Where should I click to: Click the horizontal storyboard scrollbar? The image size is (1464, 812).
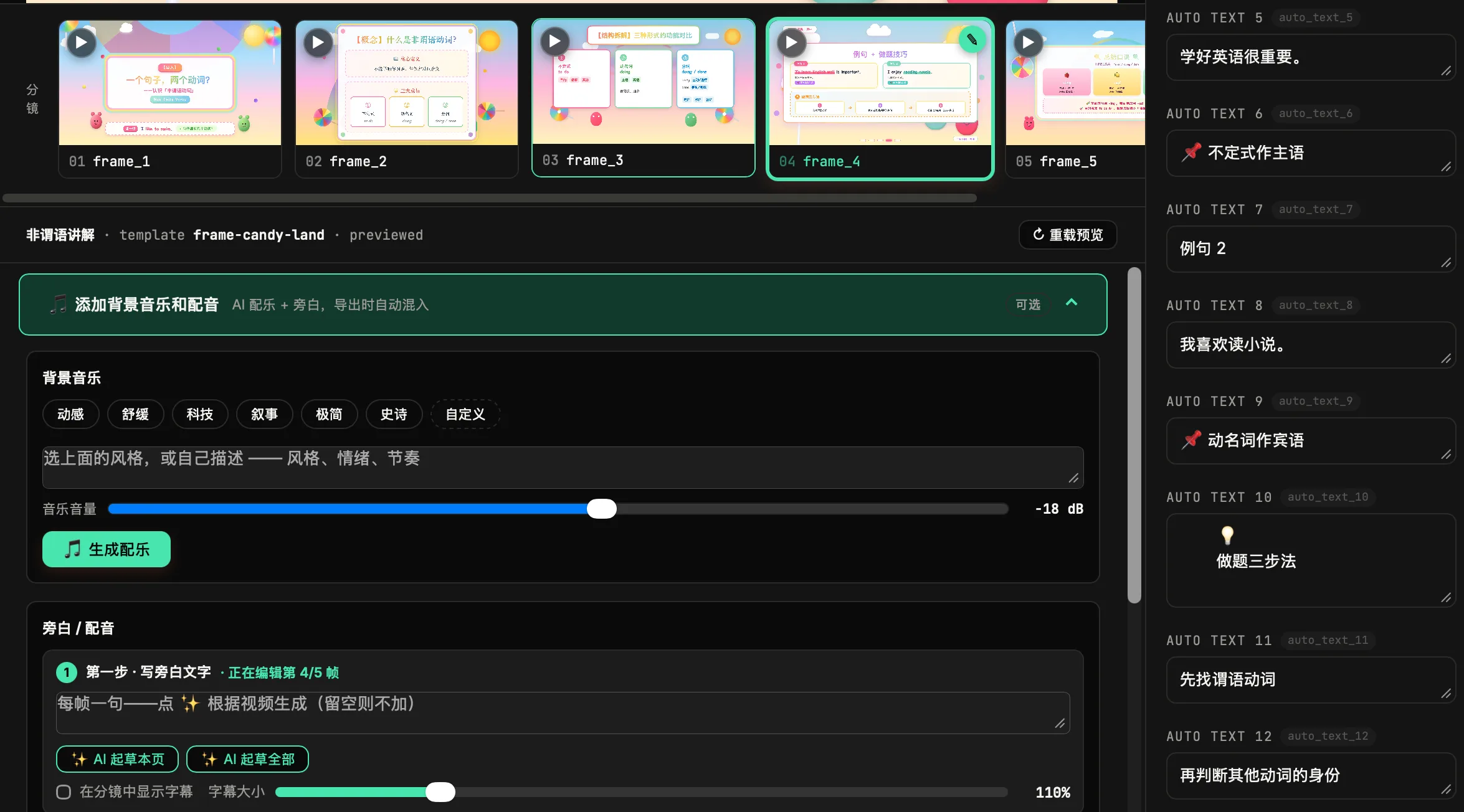click(490, 198)
